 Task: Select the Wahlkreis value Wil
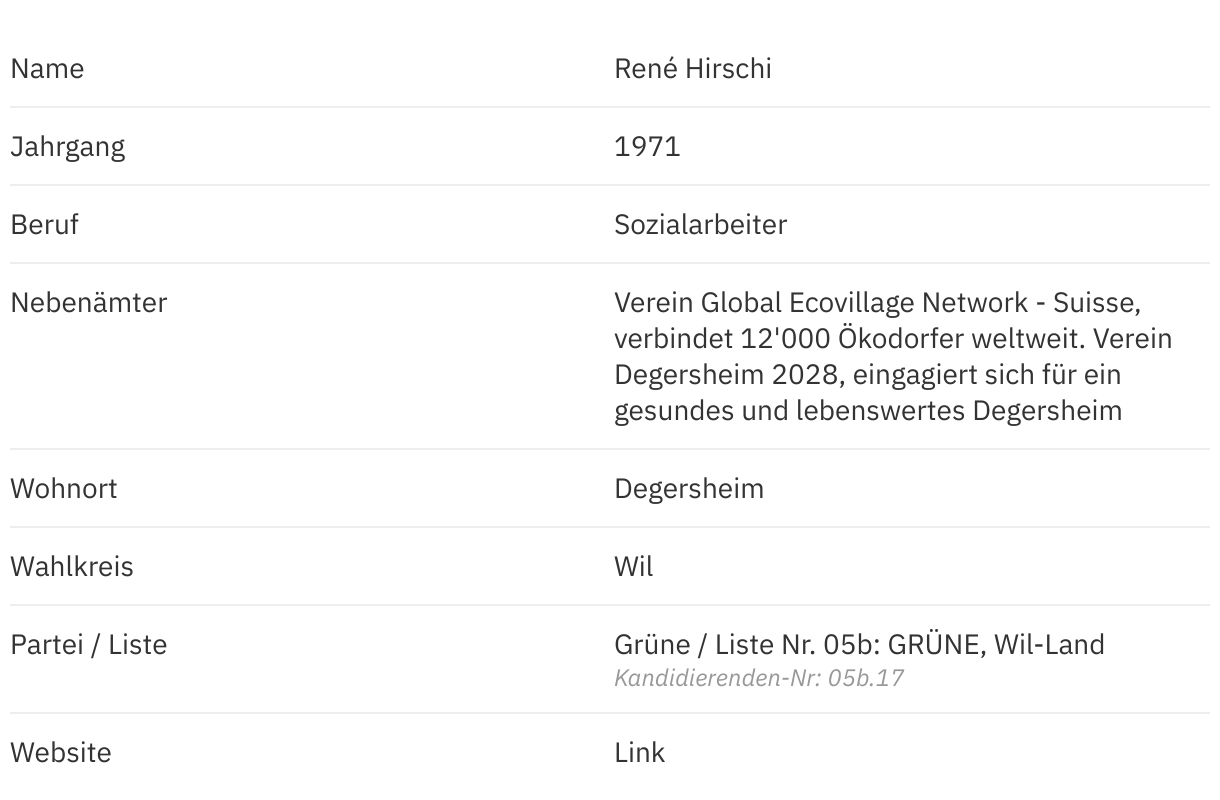point(633,567)
